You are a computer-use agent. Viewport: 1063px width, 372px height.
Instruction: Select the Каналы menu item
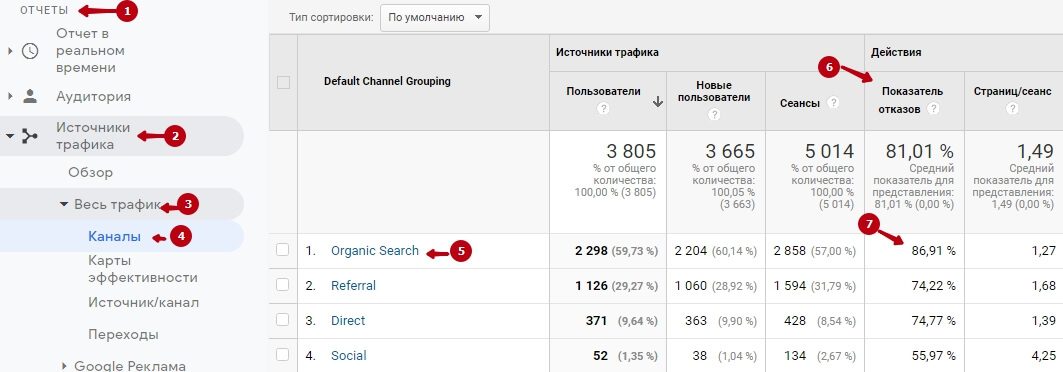tap(115, 236)
